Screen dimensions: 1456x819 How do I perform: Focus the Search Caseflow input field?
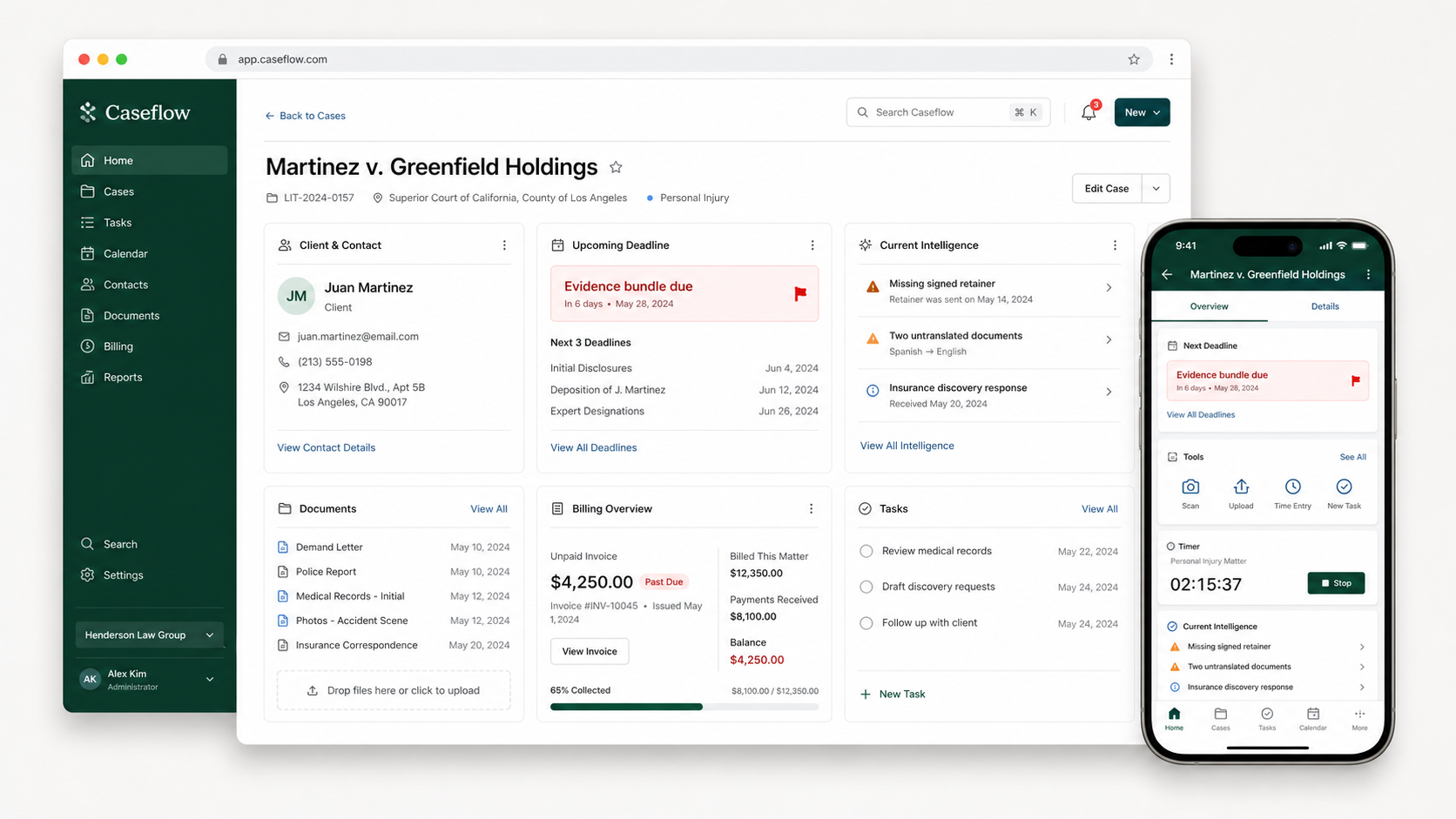[x=947, y=112]
